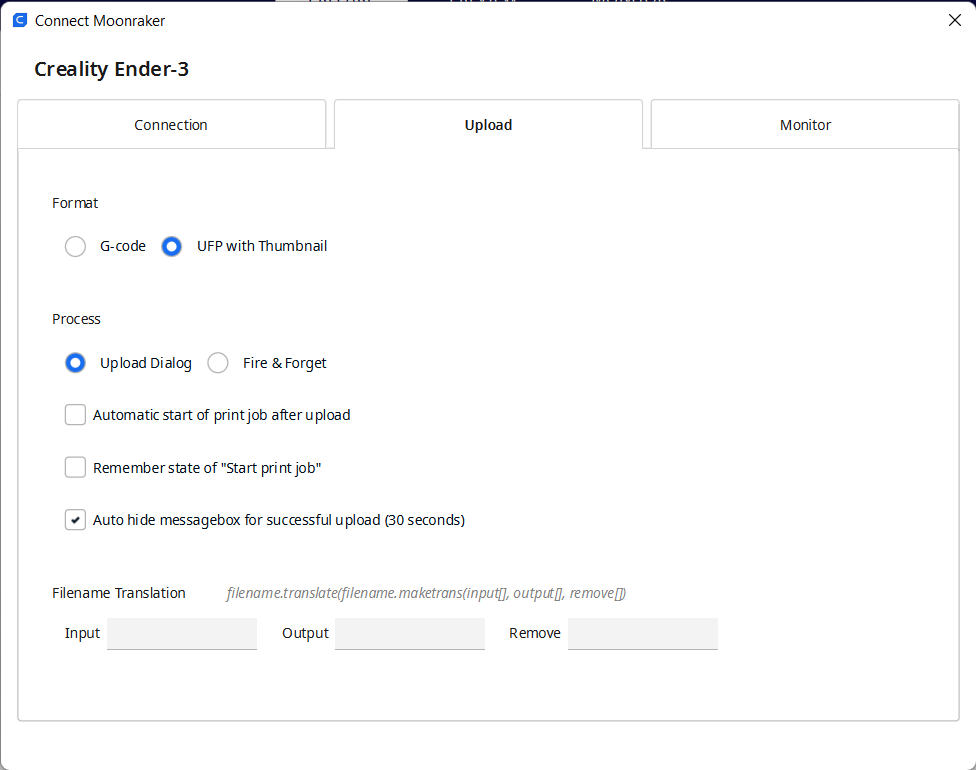
Task: Click the Input filename translation field
Action: click(x=182, y=634)
